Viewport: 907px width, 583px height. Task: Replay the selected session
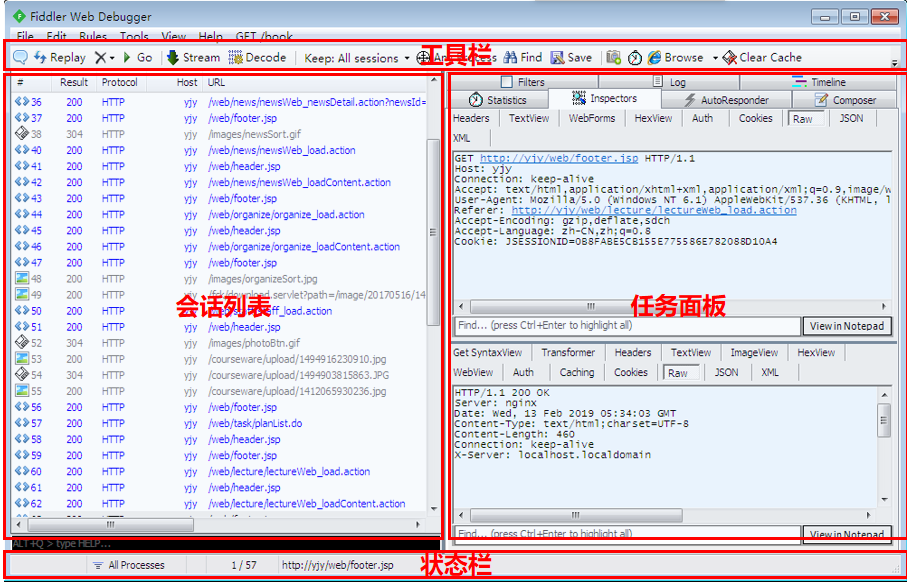60,58
